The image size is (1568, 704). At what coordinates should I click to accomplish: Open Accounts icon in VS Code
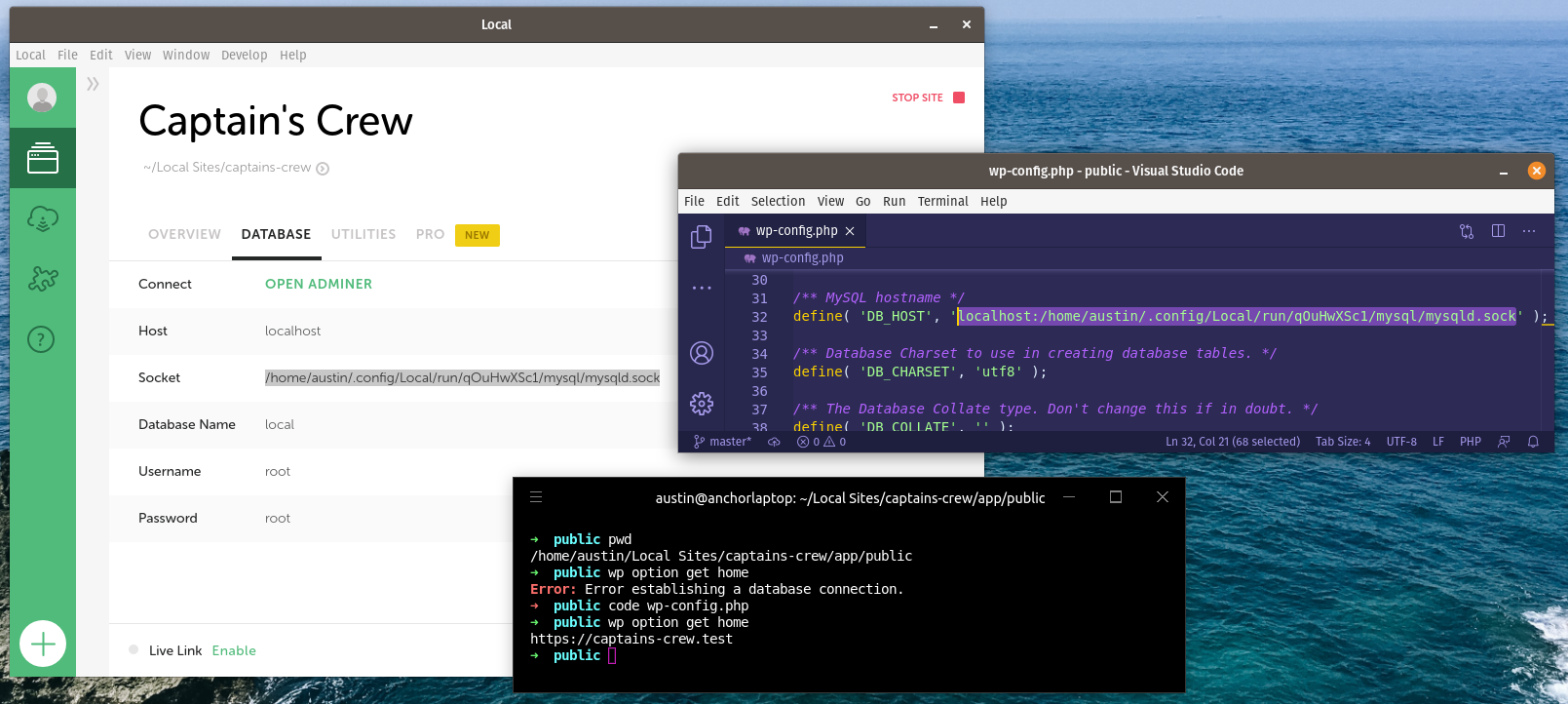[x=702, y=353]
